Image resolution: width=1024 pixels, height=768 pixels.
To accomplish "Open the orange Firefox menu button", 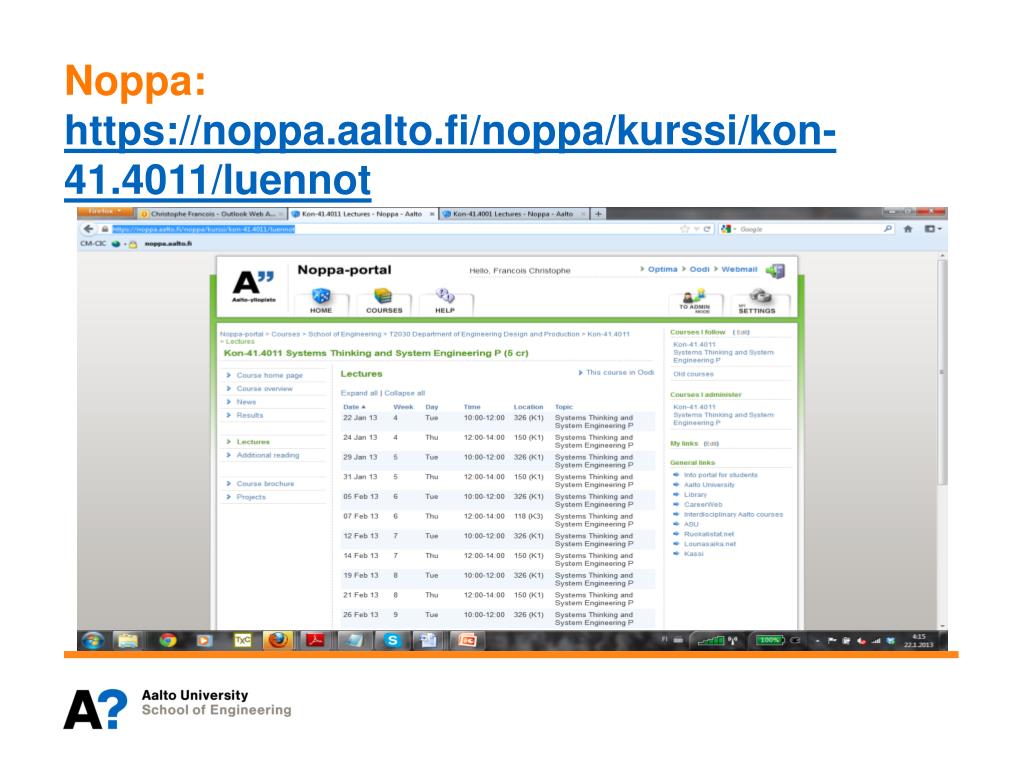I will point(105,212).
